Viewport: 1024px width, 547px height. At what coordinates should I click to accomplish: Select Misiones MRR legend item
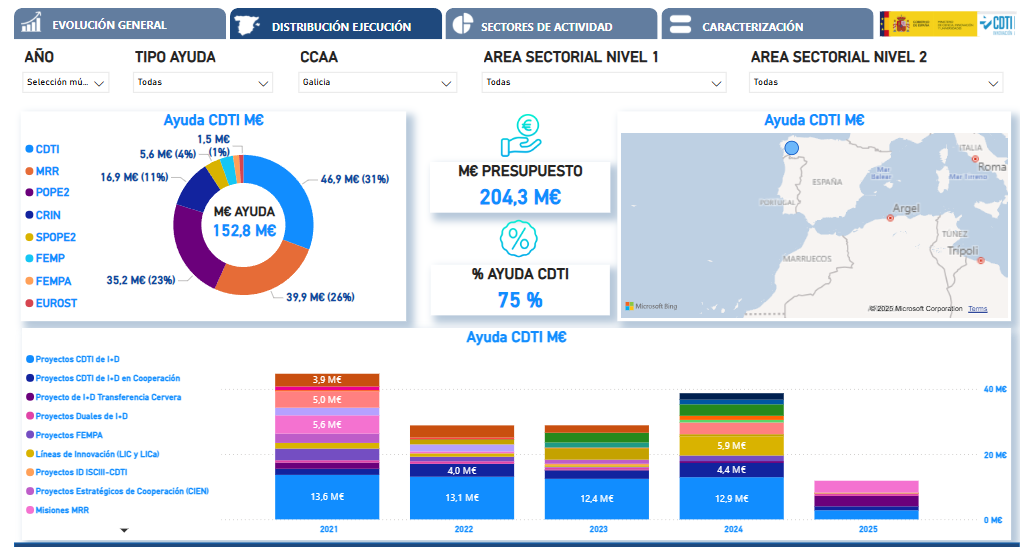tap(57, 510)
